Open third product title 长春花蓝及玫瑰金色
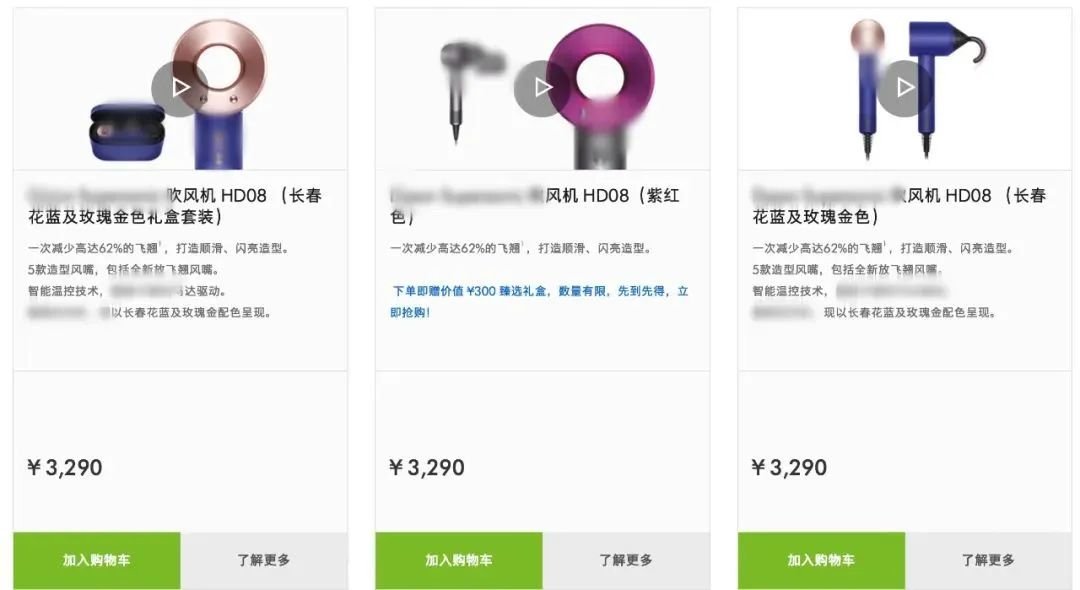This screenshot has height=590, width=1080. (899, 206)
